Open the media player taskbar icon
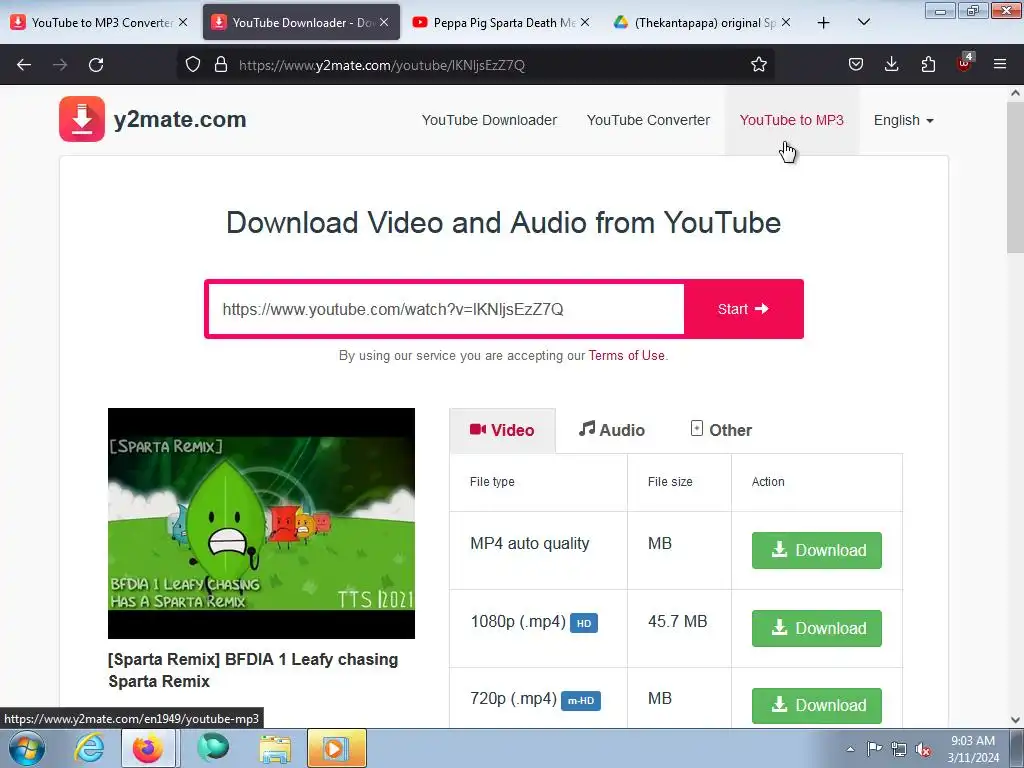This screenshot has width=1024, height=768. (x=336, y=748)
